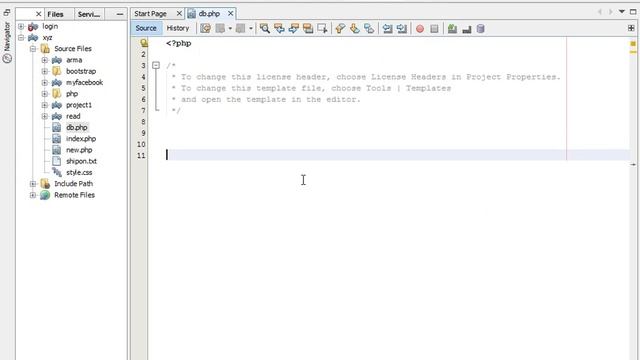640x360 pixels.
Task: Switch to History view
Action: point(178,28)
